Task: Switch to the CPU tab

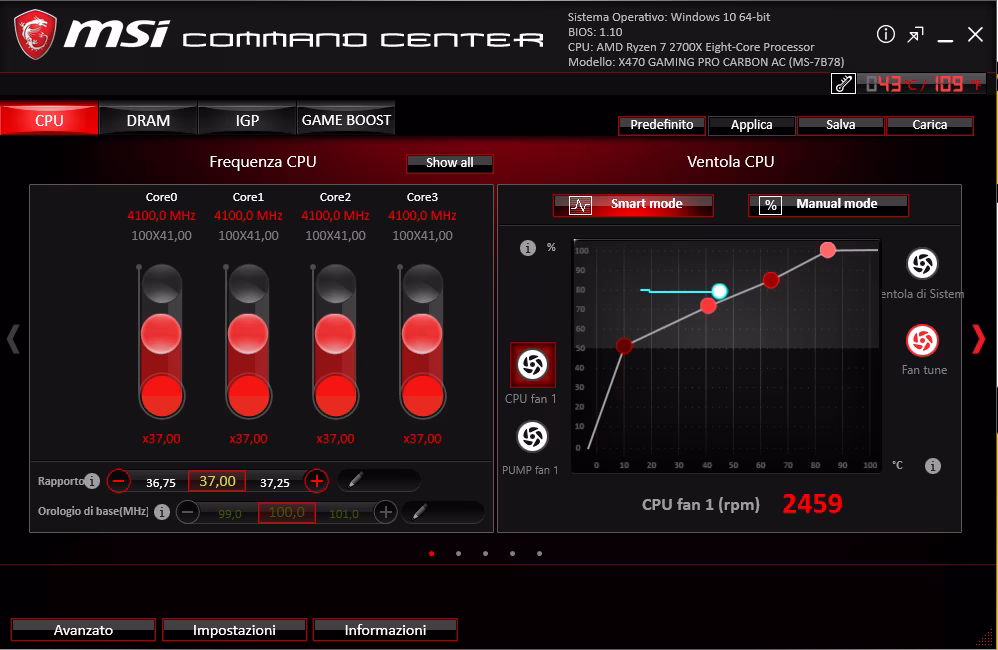Action: [49, 119]
